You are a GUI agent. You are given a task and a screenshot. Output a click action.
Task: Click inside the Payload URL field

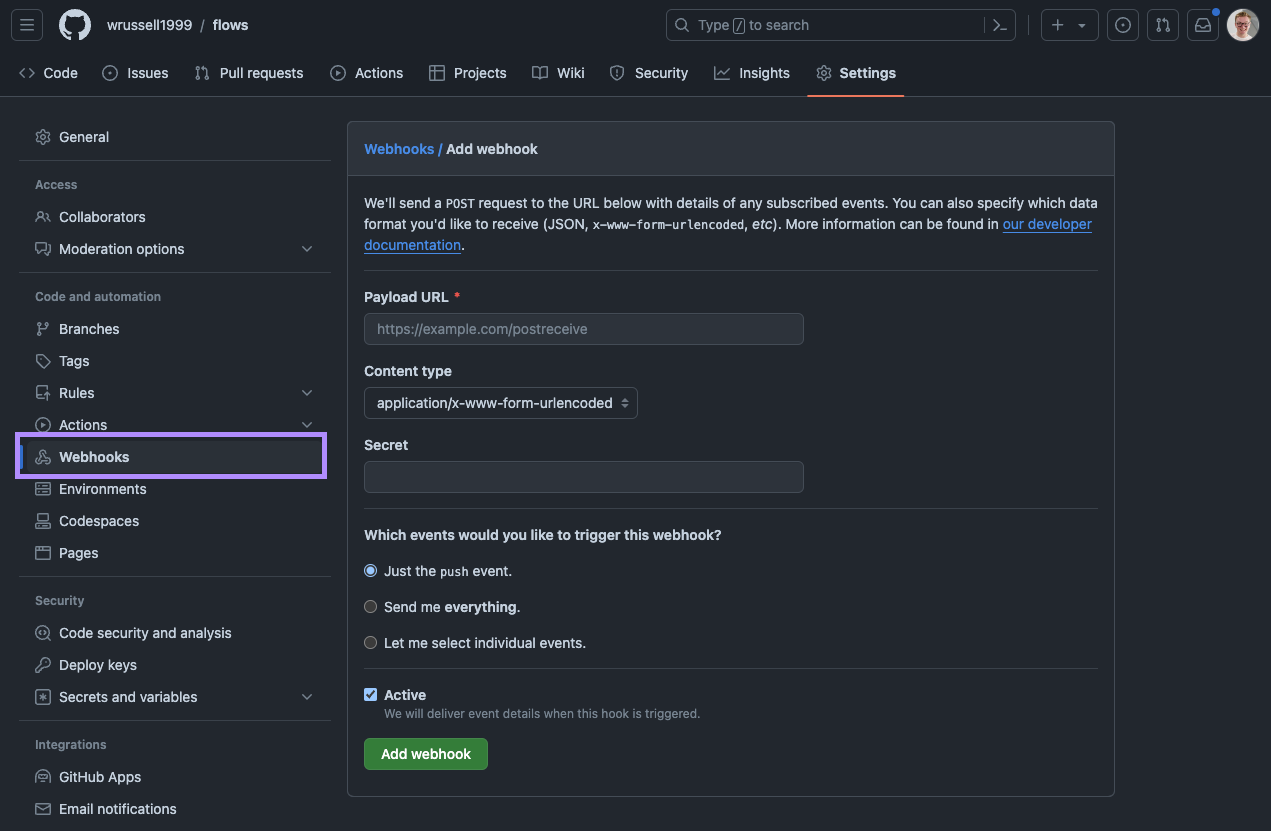tap(583, 328)
